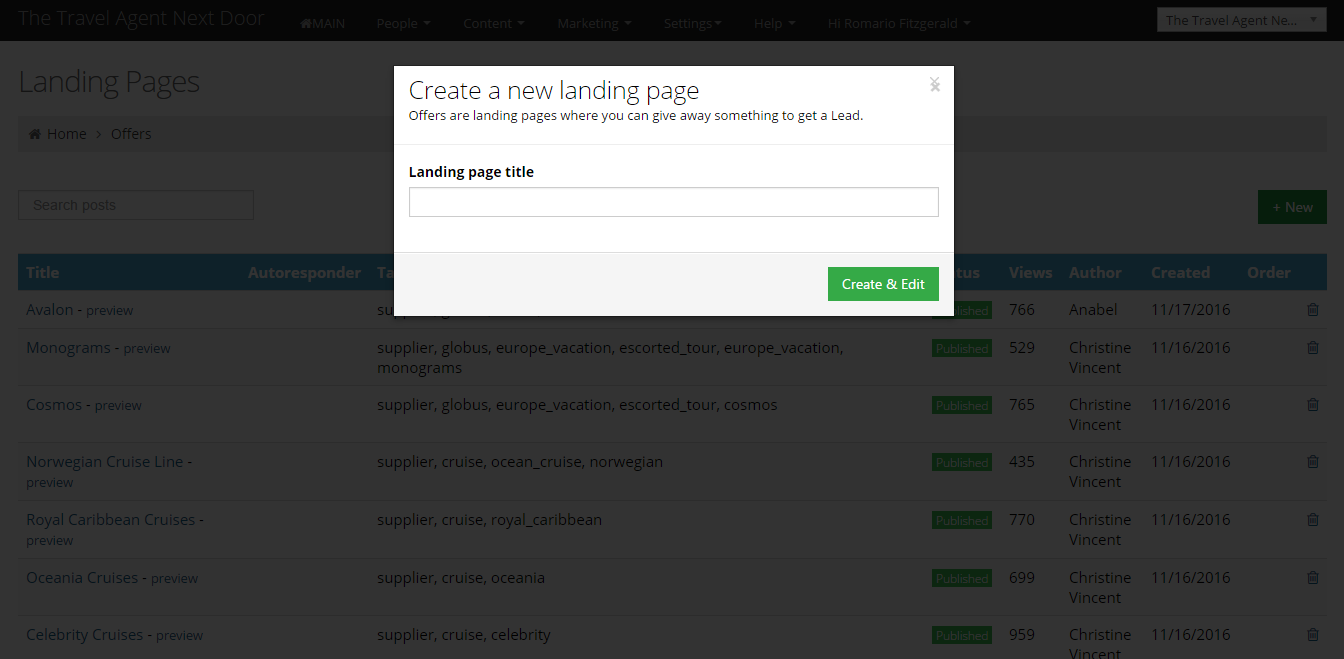Open the Settings menu
Screen dimensions: 1344x659
(x=692, y=24)
